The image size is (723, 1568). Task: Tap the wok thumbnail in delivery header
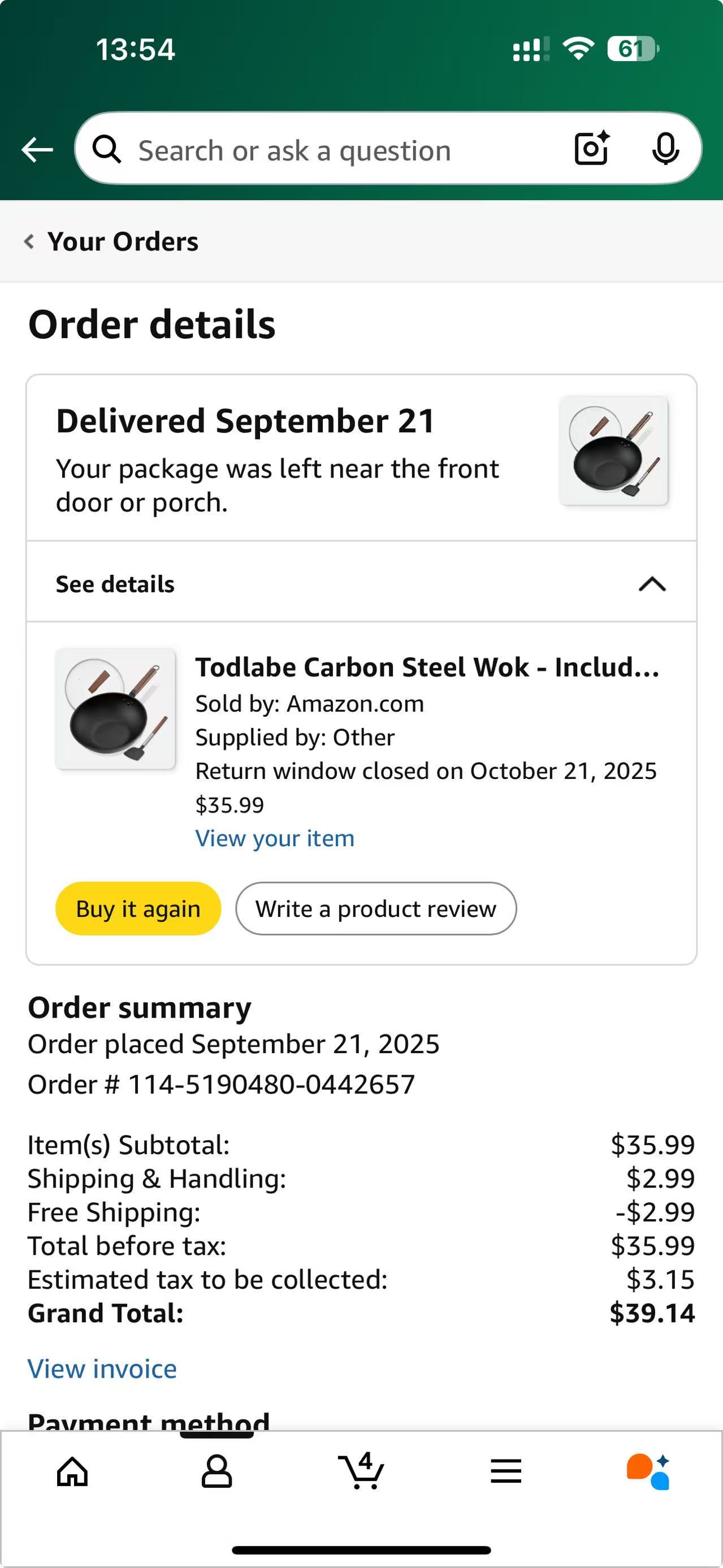(613, 451)
